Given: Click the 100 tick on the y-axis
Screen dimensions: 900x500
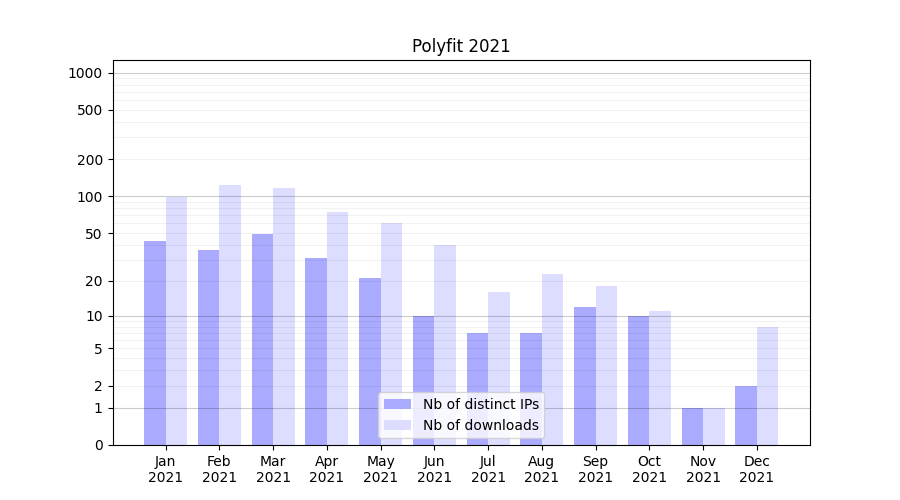Looking at the screenshot, I should 91,197.
